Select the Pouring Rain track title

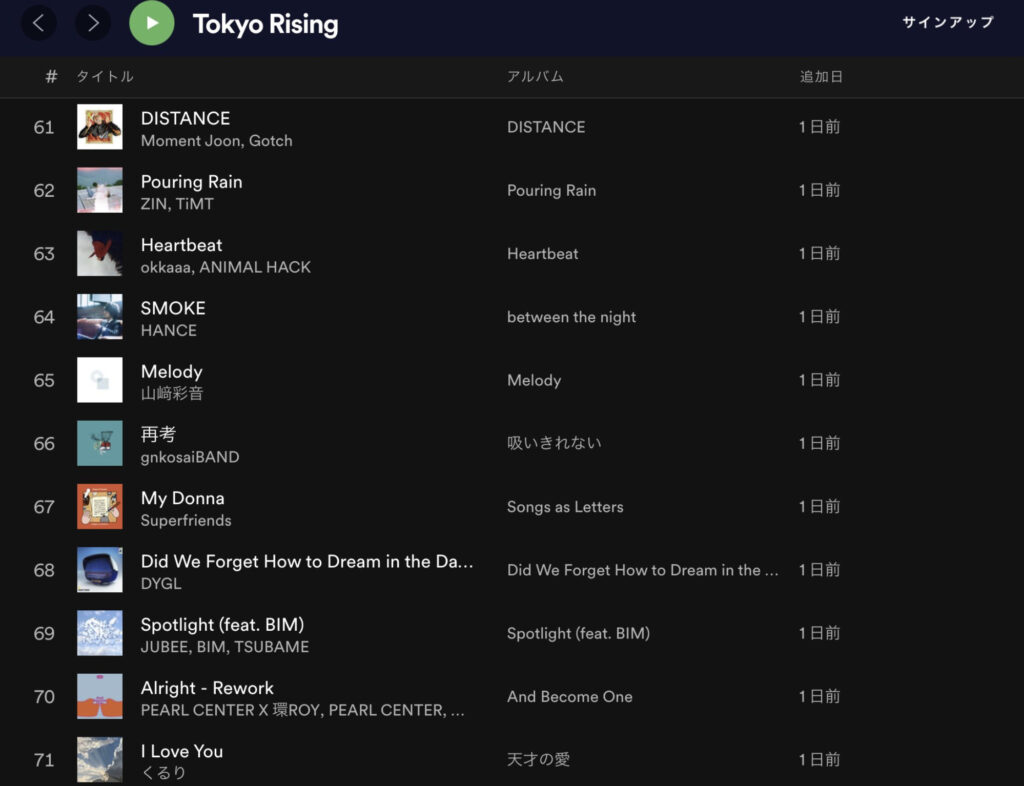tap(191, 181)
